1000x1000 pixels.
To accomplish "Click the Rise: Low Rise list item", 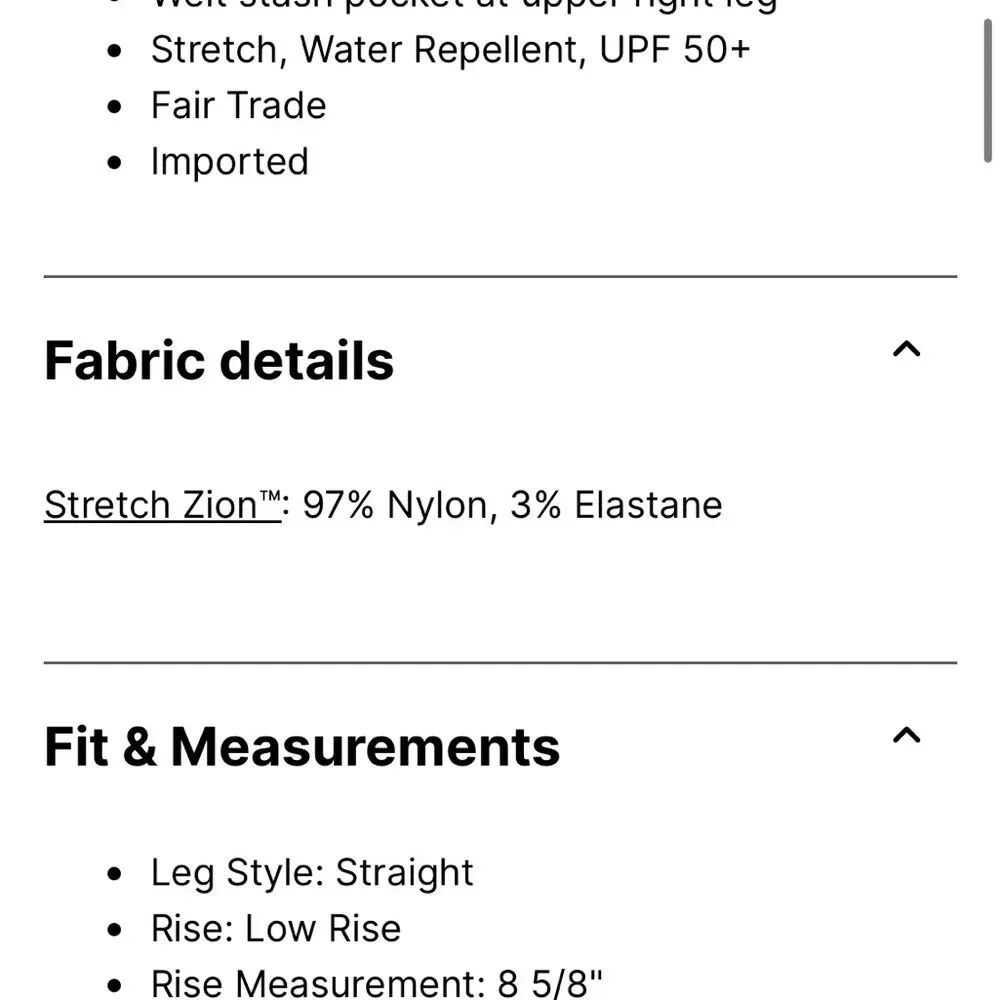I will coord(275,928).
